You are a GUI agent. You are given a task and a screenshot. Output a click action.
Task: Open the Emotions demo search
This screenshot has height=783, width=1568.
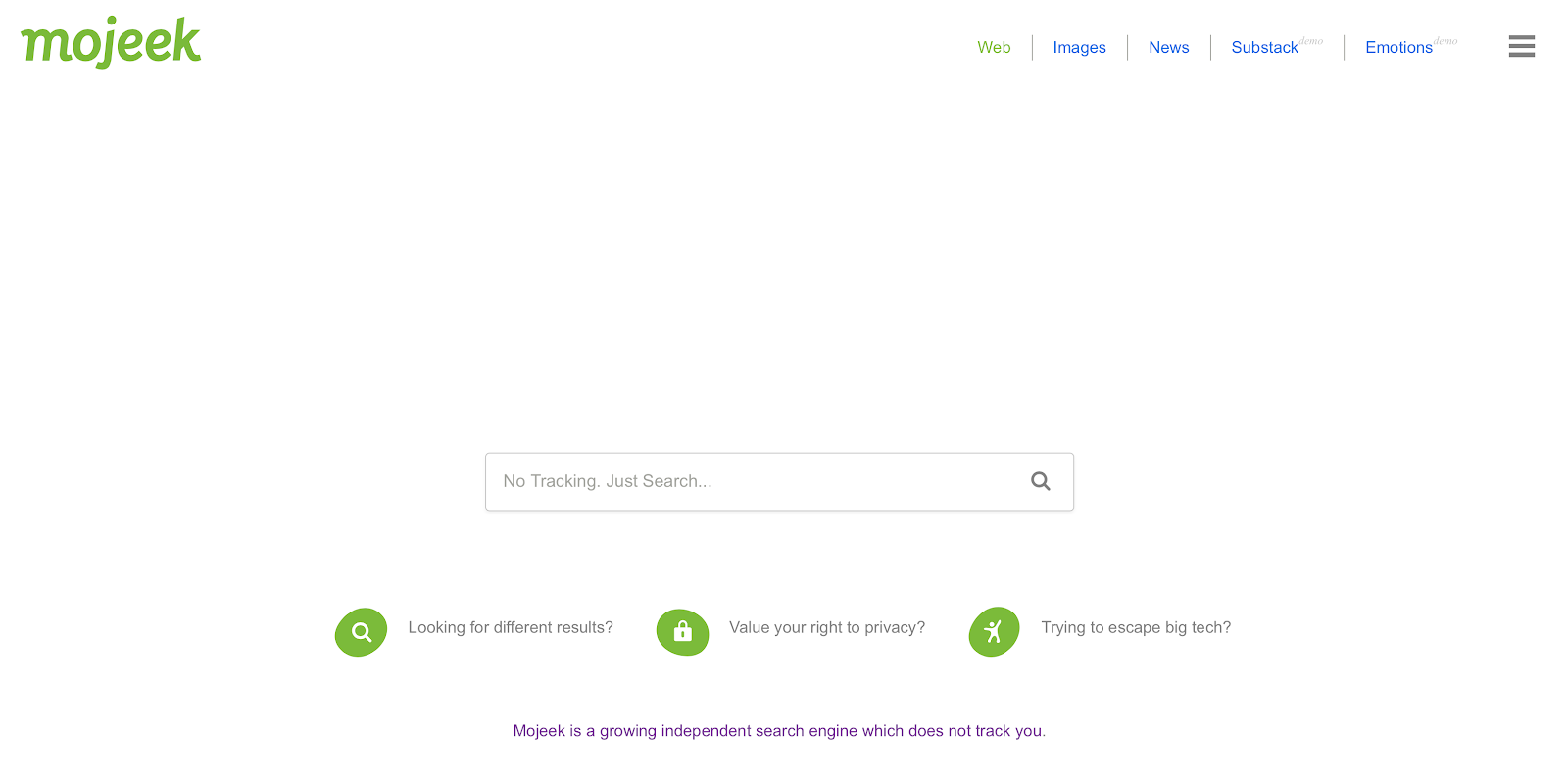click(x=1399, y=47)
